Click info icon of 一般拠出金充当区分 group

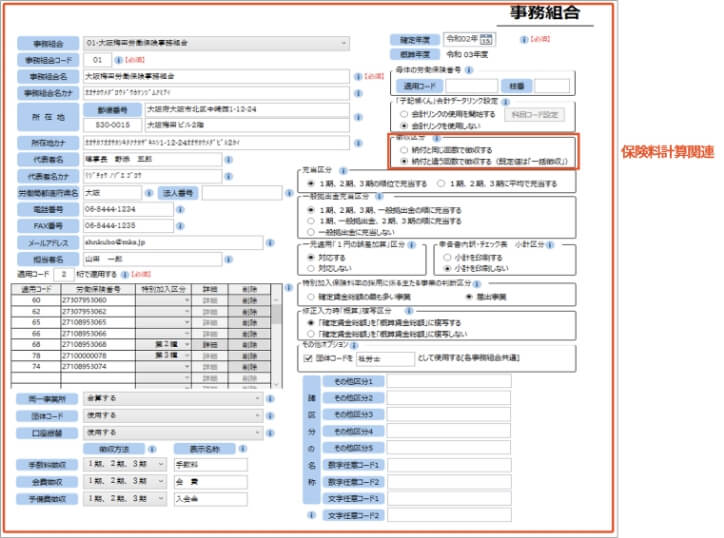(x=380, y=197)
